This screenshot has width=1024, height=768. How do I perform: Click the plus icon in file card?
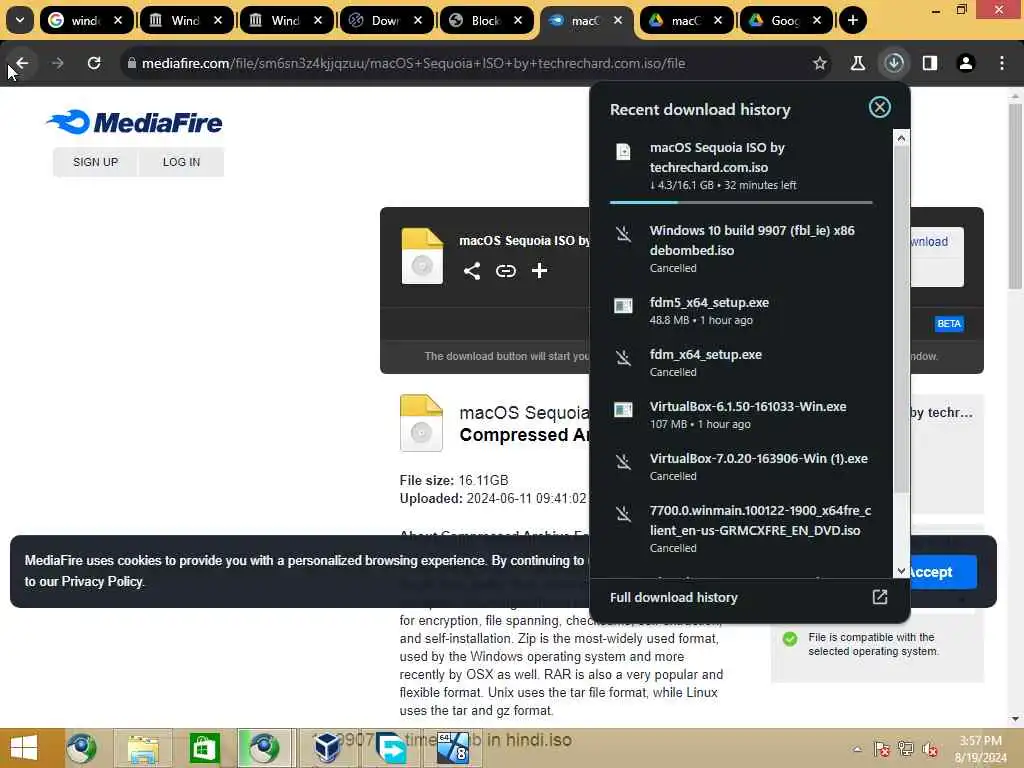(539, 270)
